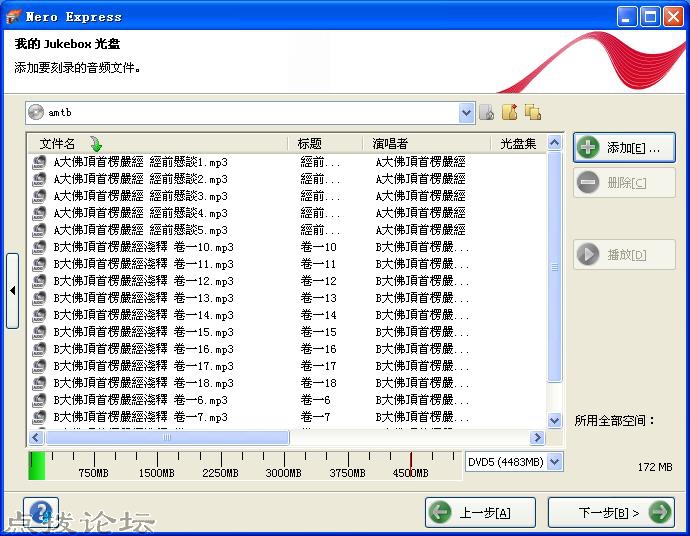Click the vertical scrollbar down arrow
The height and width of the screenshot is (536, 690).
(555, 421)
